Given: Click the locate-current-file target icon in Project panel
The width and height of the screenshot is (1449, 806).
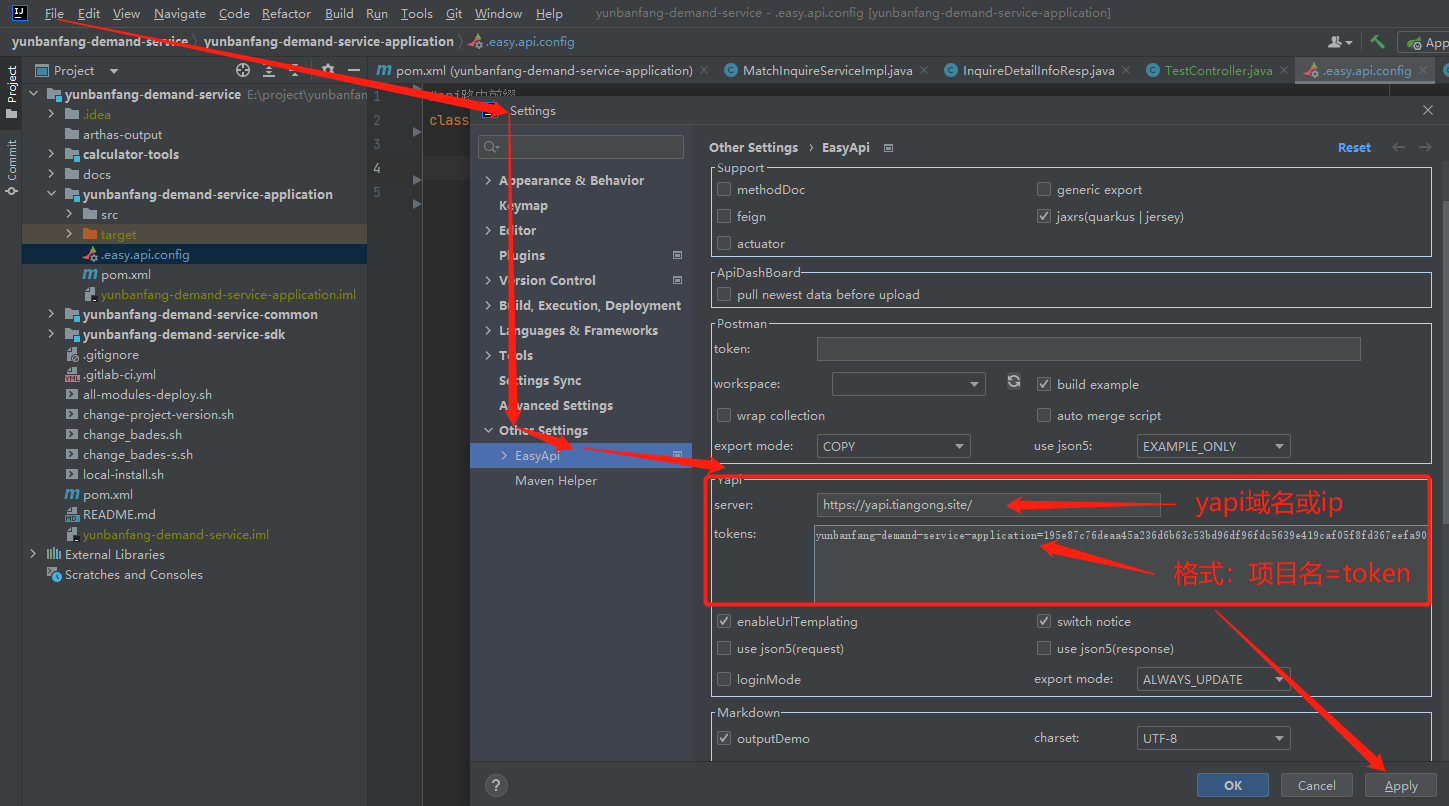Looking at the screenshot, I should pyautogui.click(x=243, y=70).
